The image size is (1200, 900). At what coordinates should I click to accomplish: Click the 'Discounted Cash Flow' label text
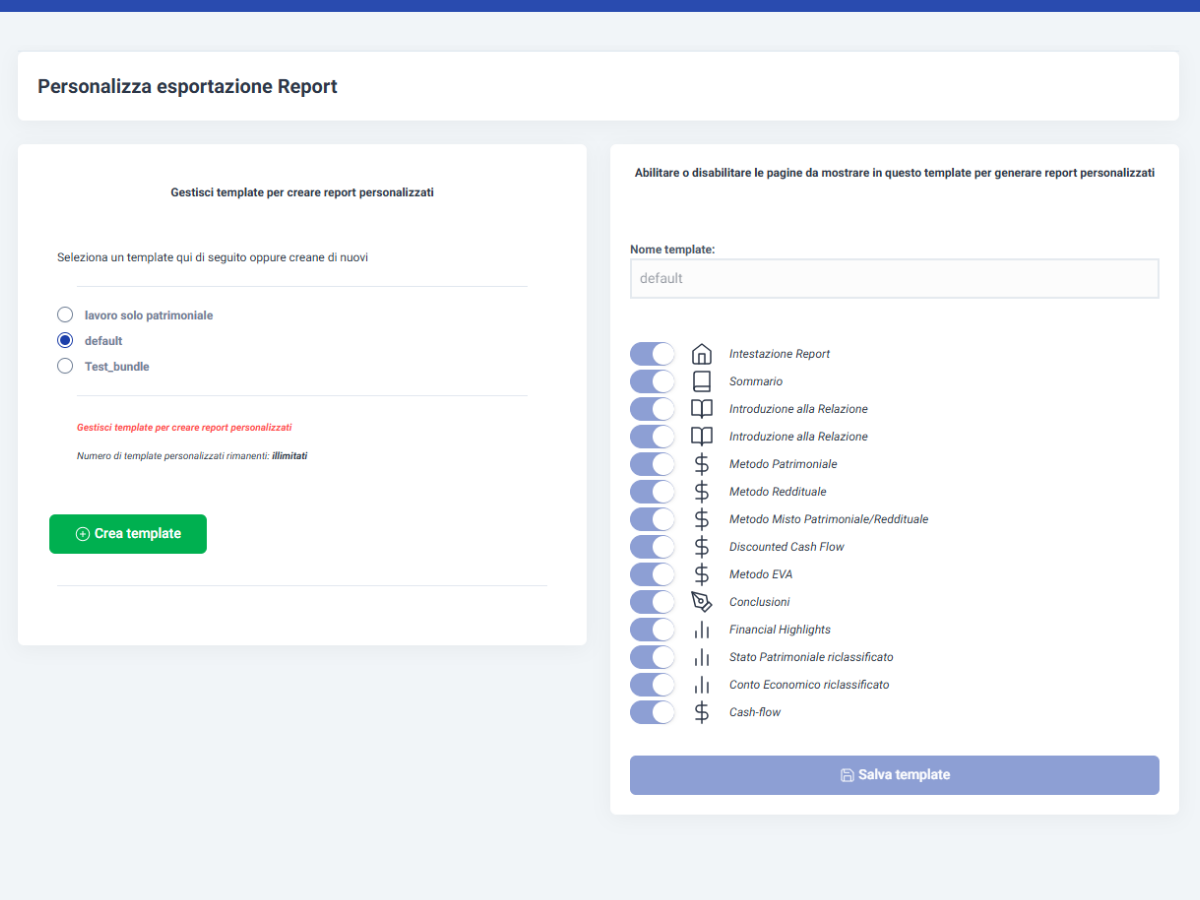(787, 547)
